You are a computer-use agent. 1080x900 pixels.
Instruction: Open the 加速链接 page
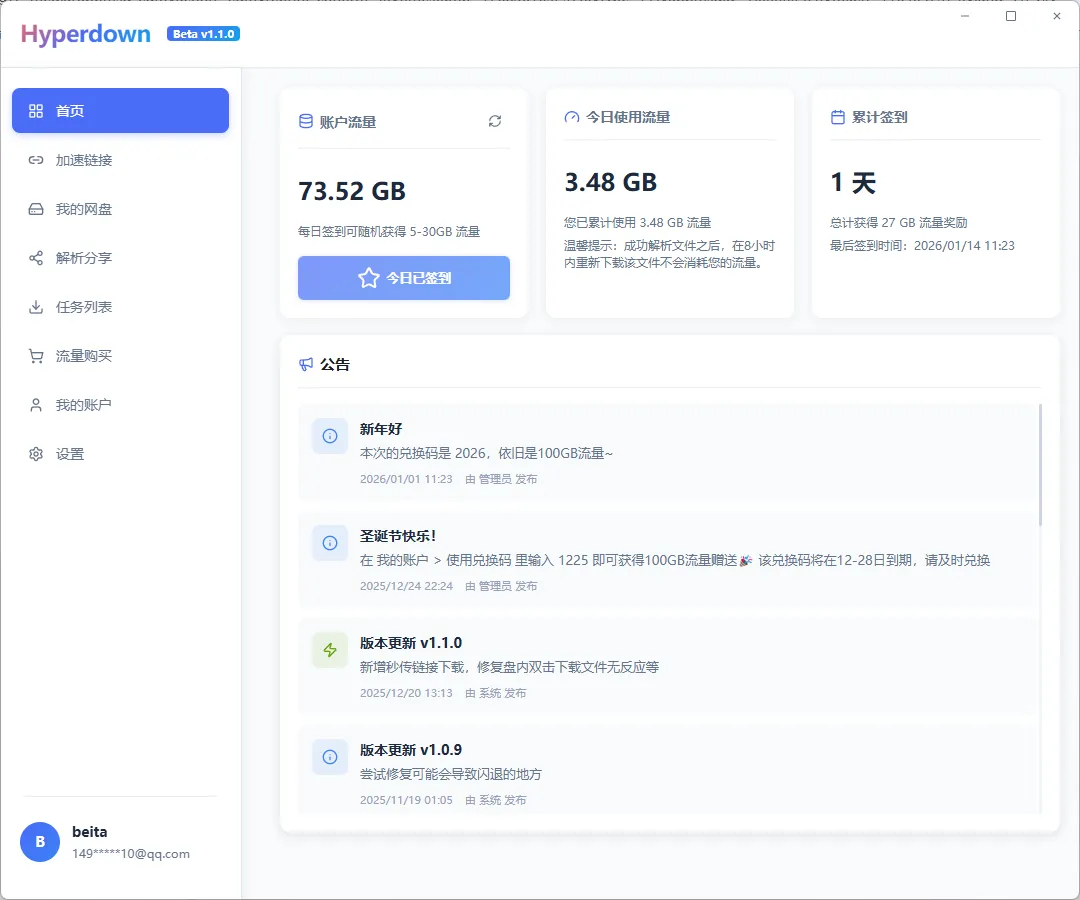(x=121, y=160)
